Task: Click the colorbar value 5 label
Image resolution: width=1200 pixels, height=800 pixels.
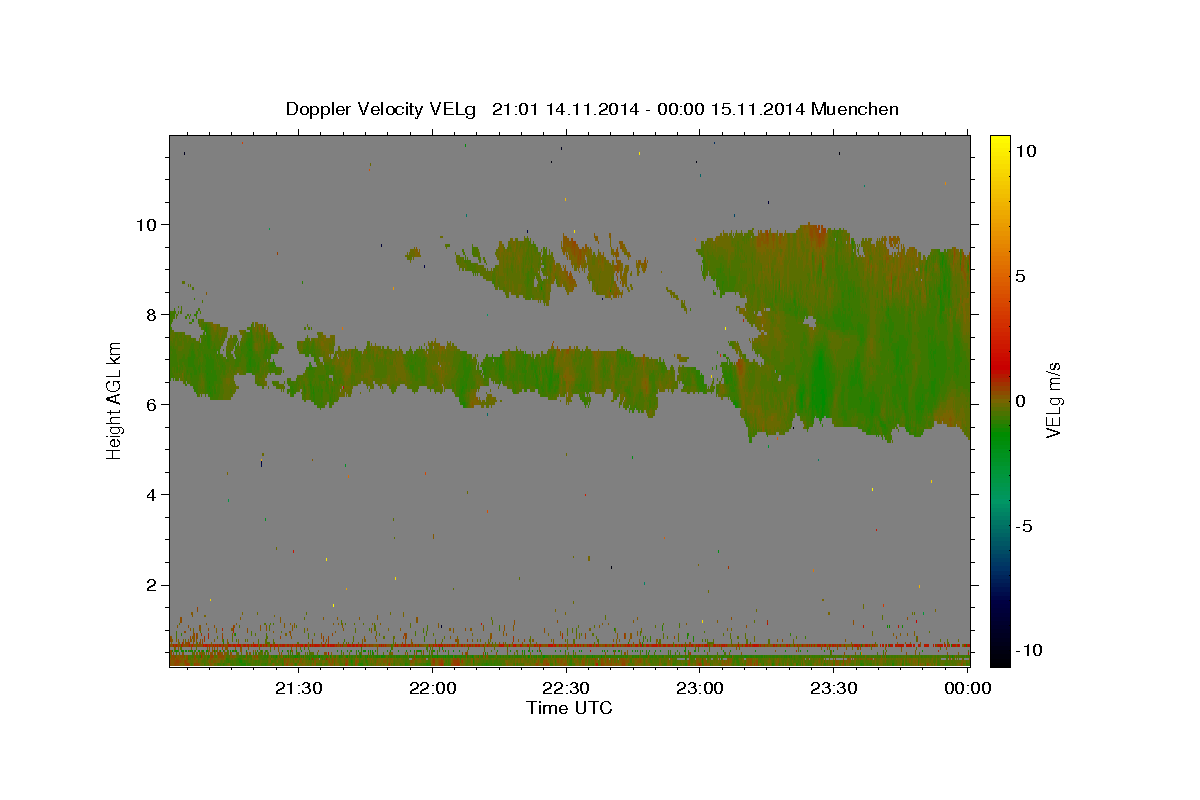Action: point(1020,275)
